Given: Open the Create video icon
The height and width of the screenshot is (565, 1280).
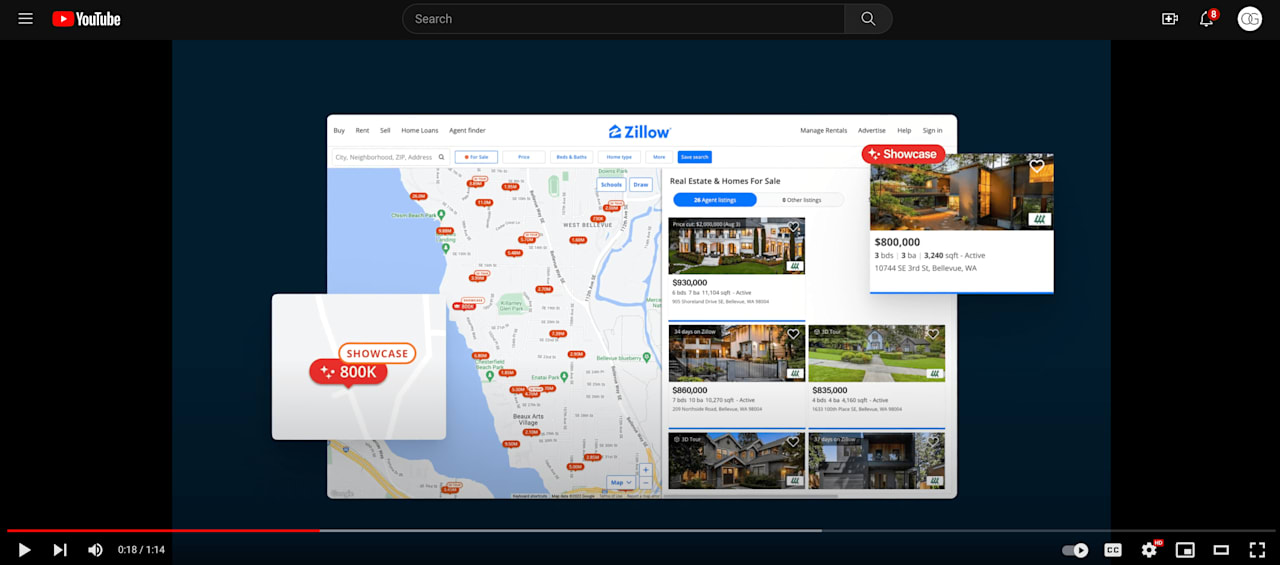Looking at the screenshot, I should coord(1170,19).
